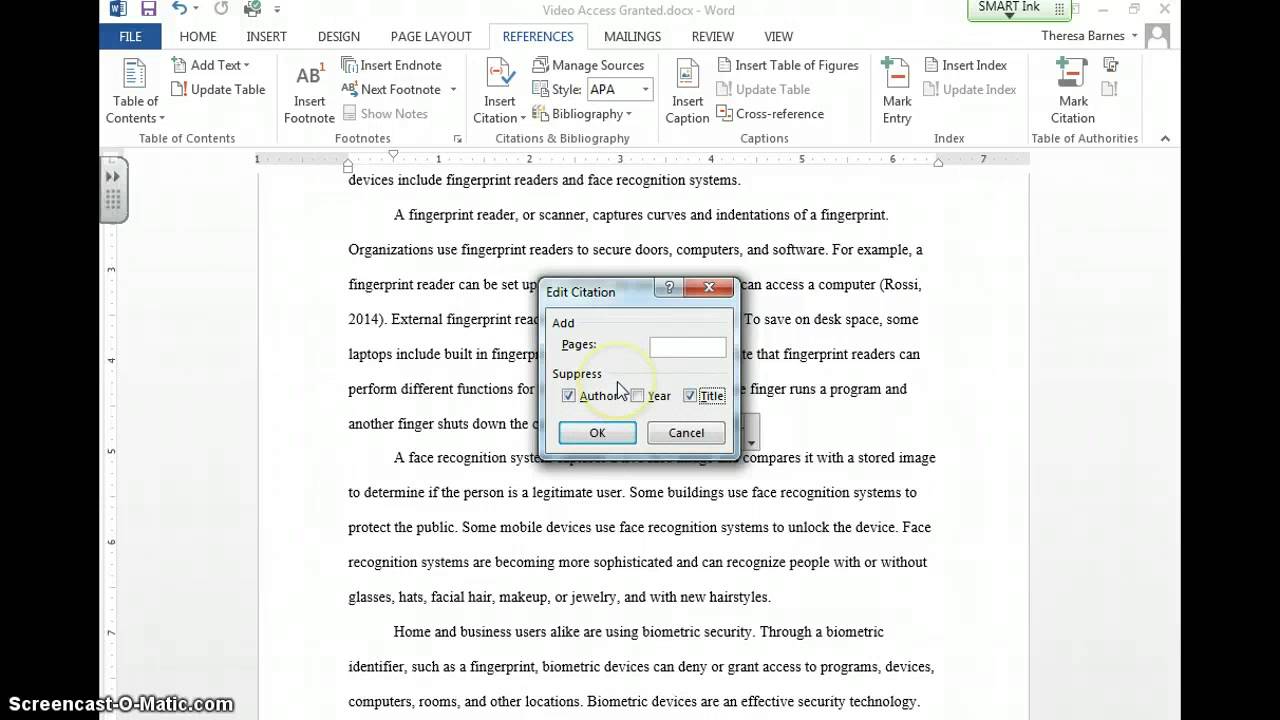Click Update Index
Viewport: 1280px width, 720px height.
point(969,89)
